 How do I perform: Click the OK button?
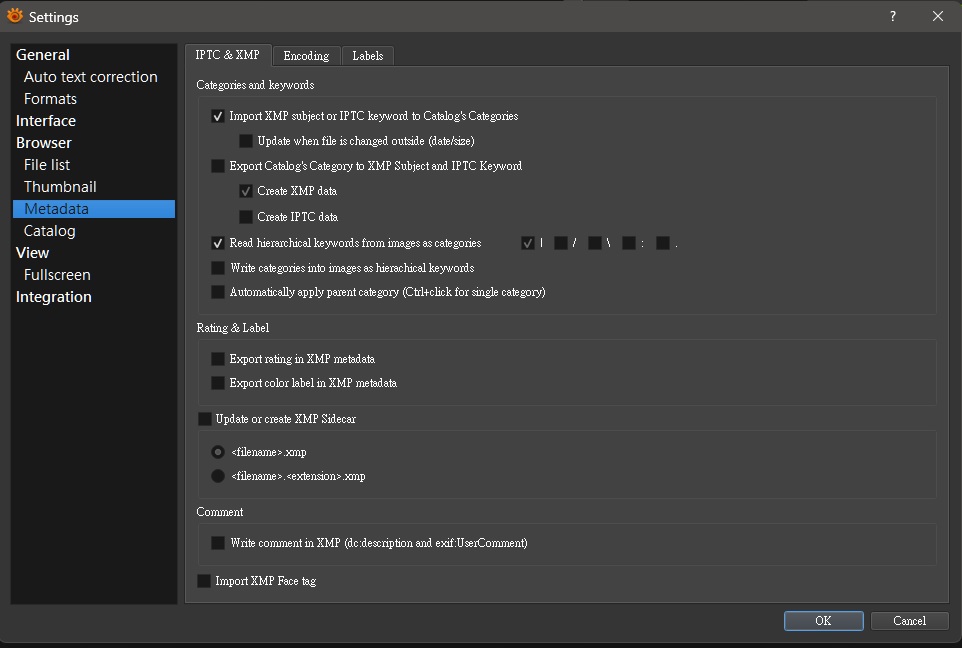coord(823,621)
